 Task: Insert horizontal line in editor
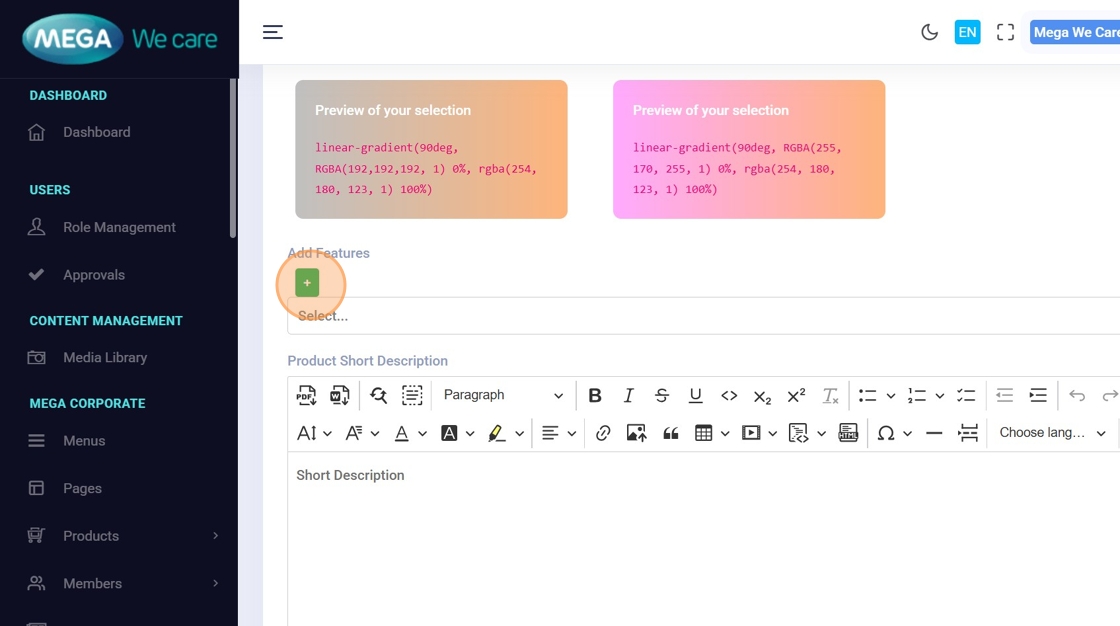pos(934,433)
